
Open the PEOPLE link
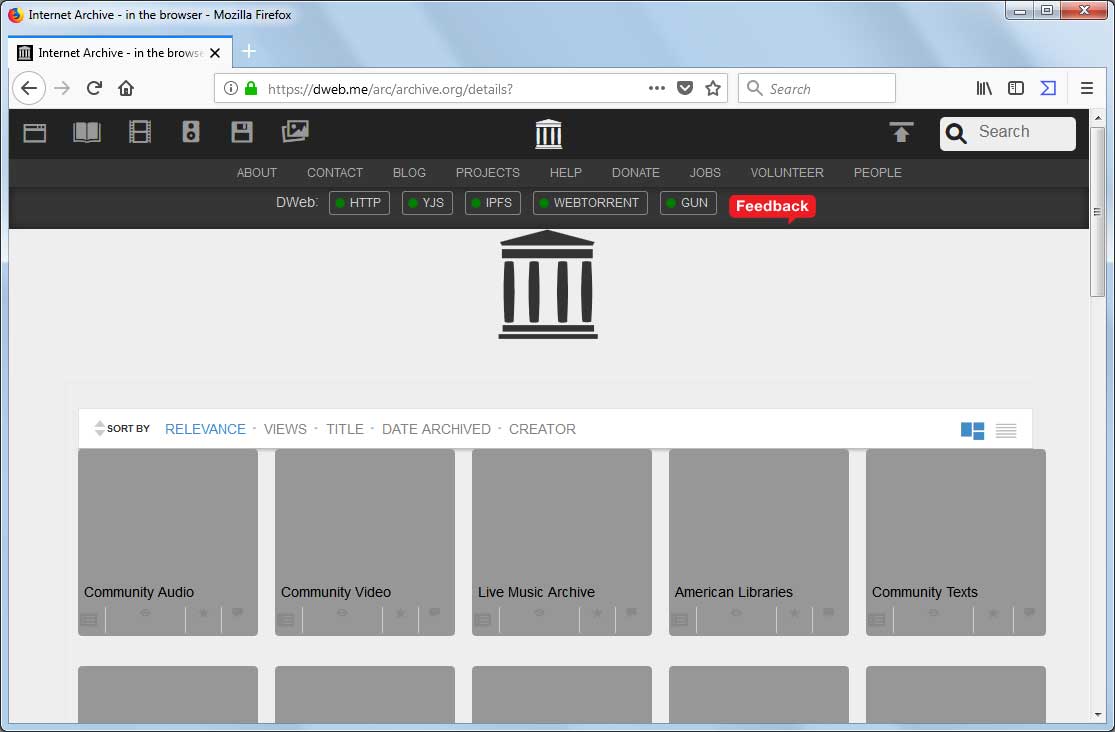(877, 173)
